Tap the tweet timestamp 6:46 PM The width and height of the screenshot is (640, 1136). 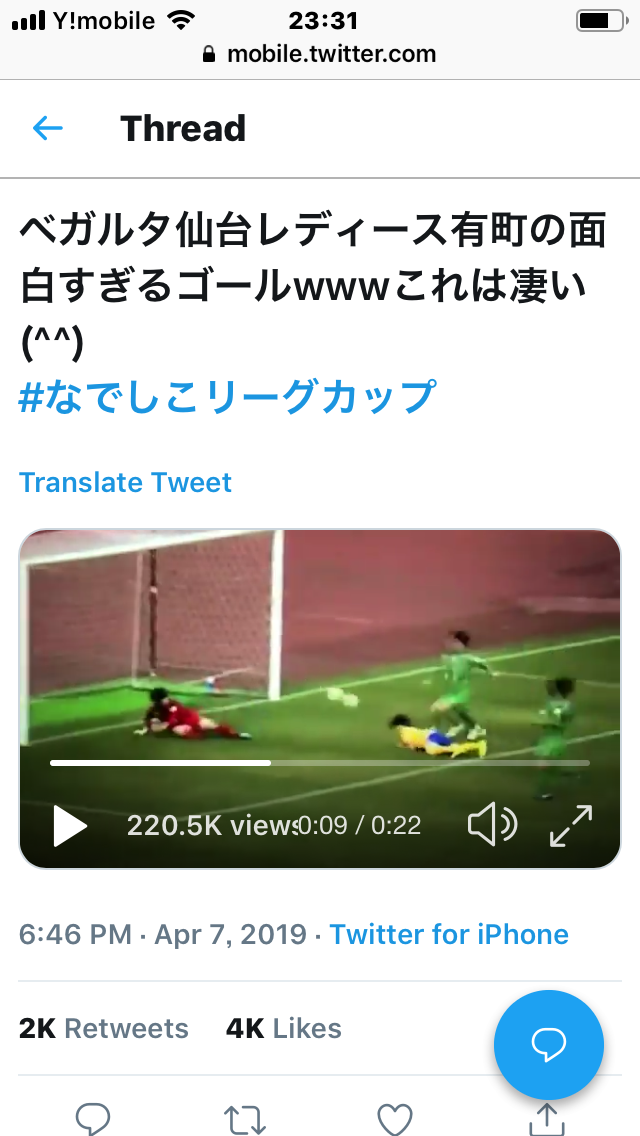[x=75, y=934]
